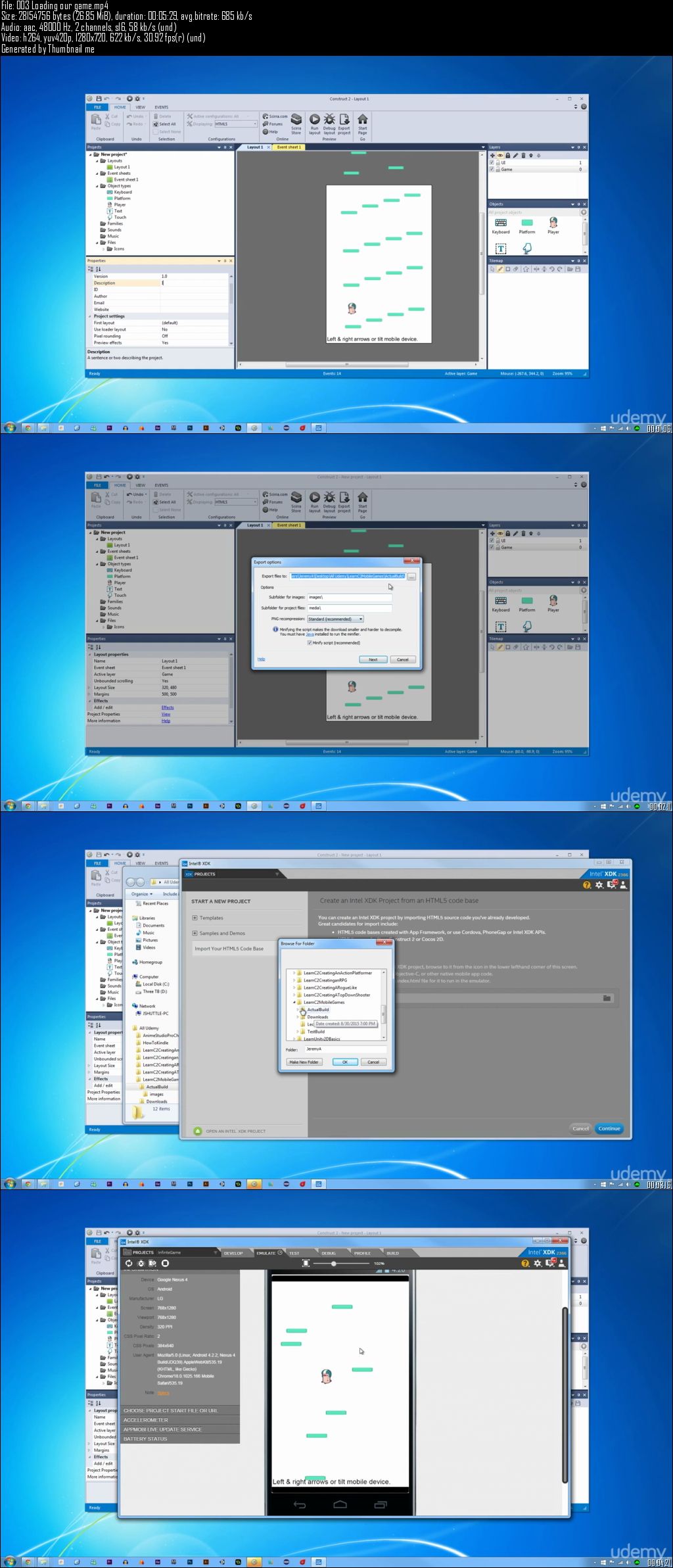The width and height of the screenshot is (673, 1568).
Task: Click Reload icon in the XDK emulator toolbar
Action: point(129,1263)
